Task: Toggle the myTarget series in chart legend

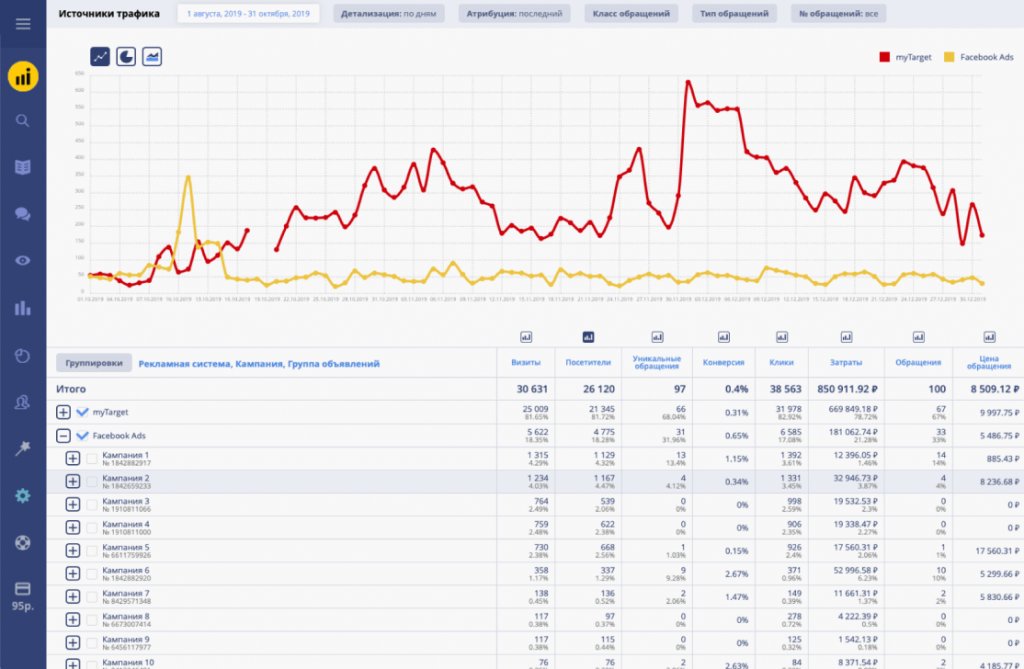Action: [905, 57]
